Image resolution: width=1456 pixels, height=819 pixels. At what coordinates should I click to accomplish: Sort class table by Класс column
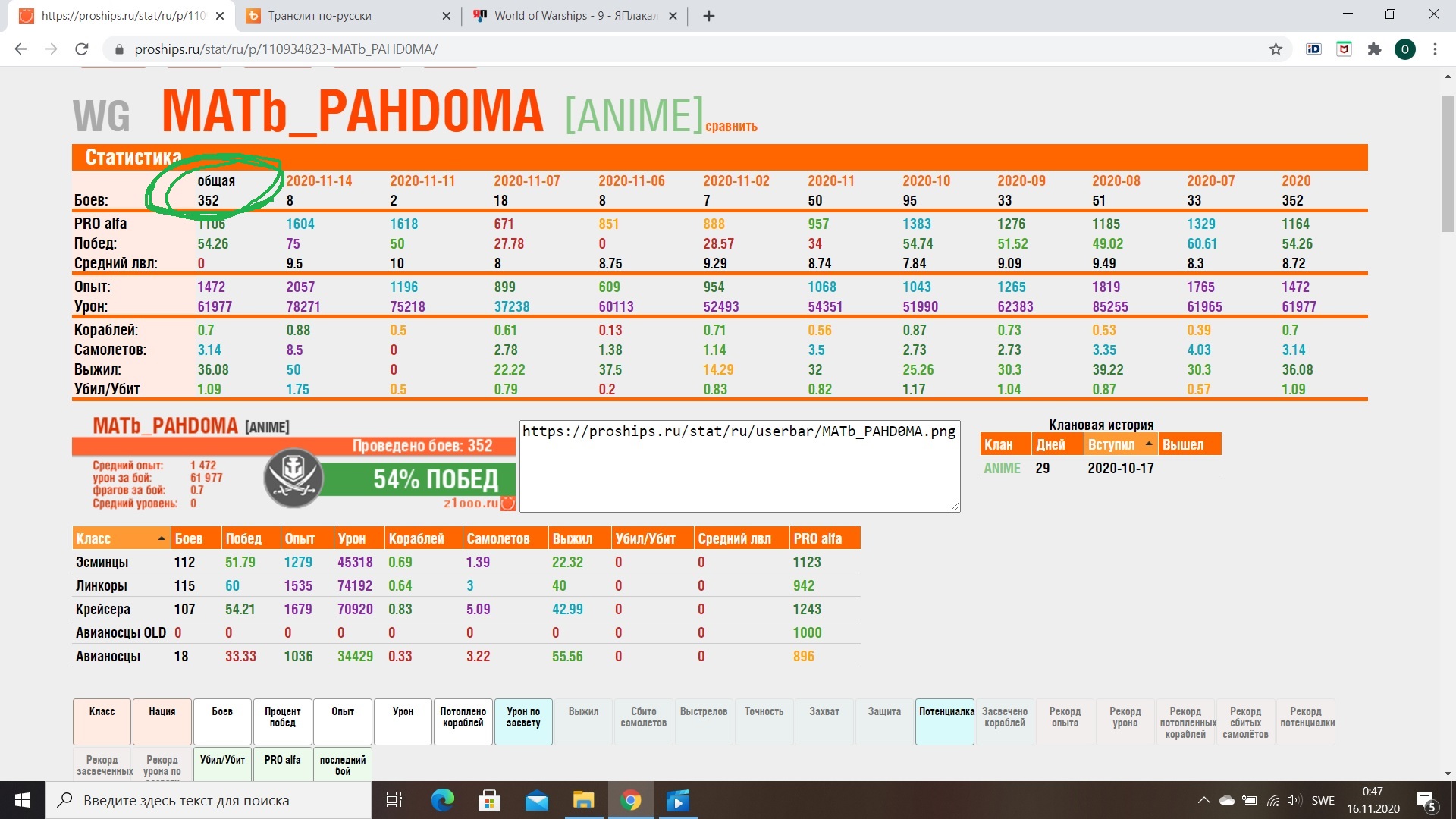click(x=120, y=538)
